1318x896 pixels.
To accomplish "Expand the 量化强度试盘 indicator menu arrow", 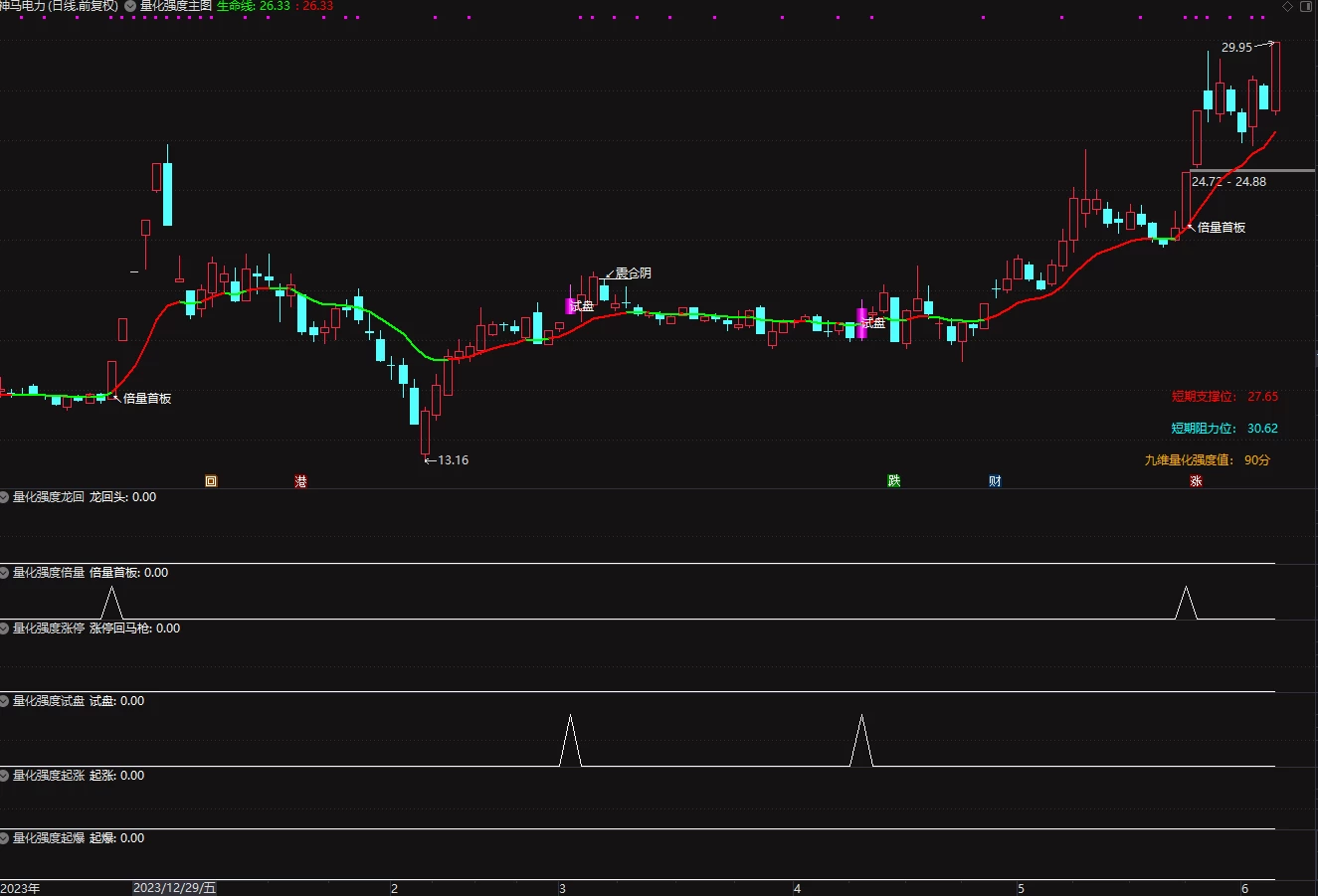I will tap(5, 701).
